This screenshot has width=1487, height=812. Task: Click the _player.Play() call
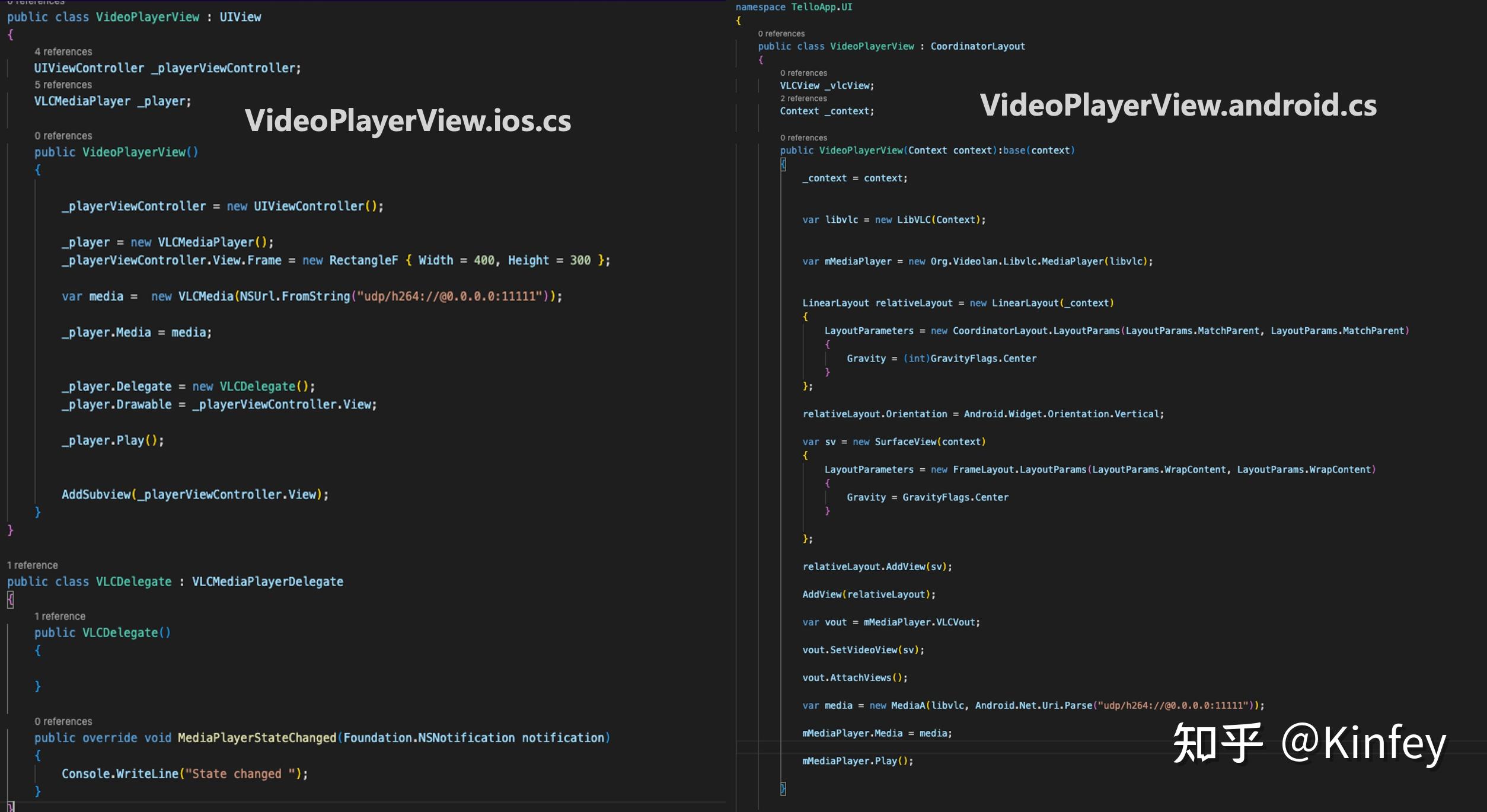(113, 440)
